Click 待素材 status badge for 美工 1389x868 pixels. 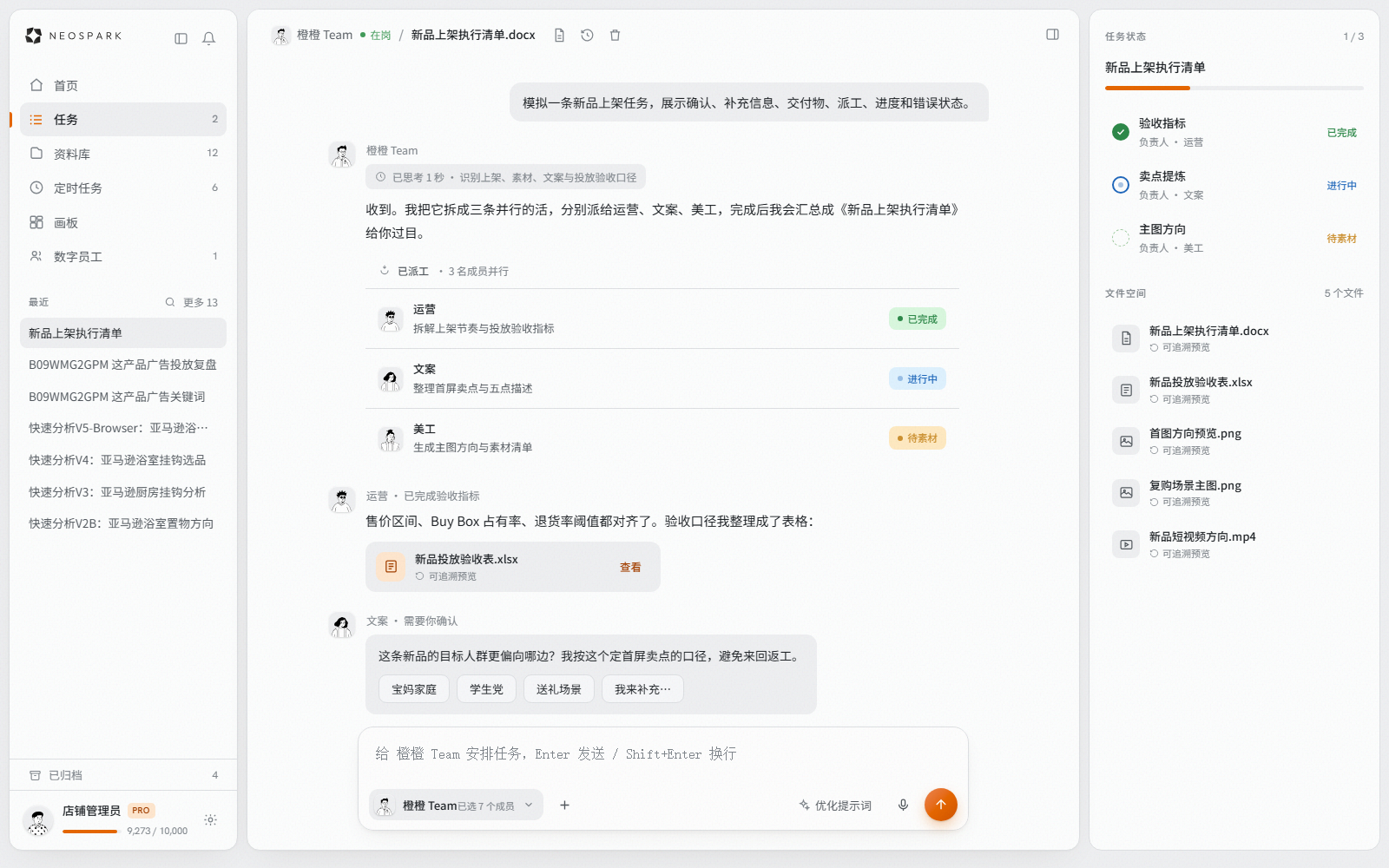(917, 438)
